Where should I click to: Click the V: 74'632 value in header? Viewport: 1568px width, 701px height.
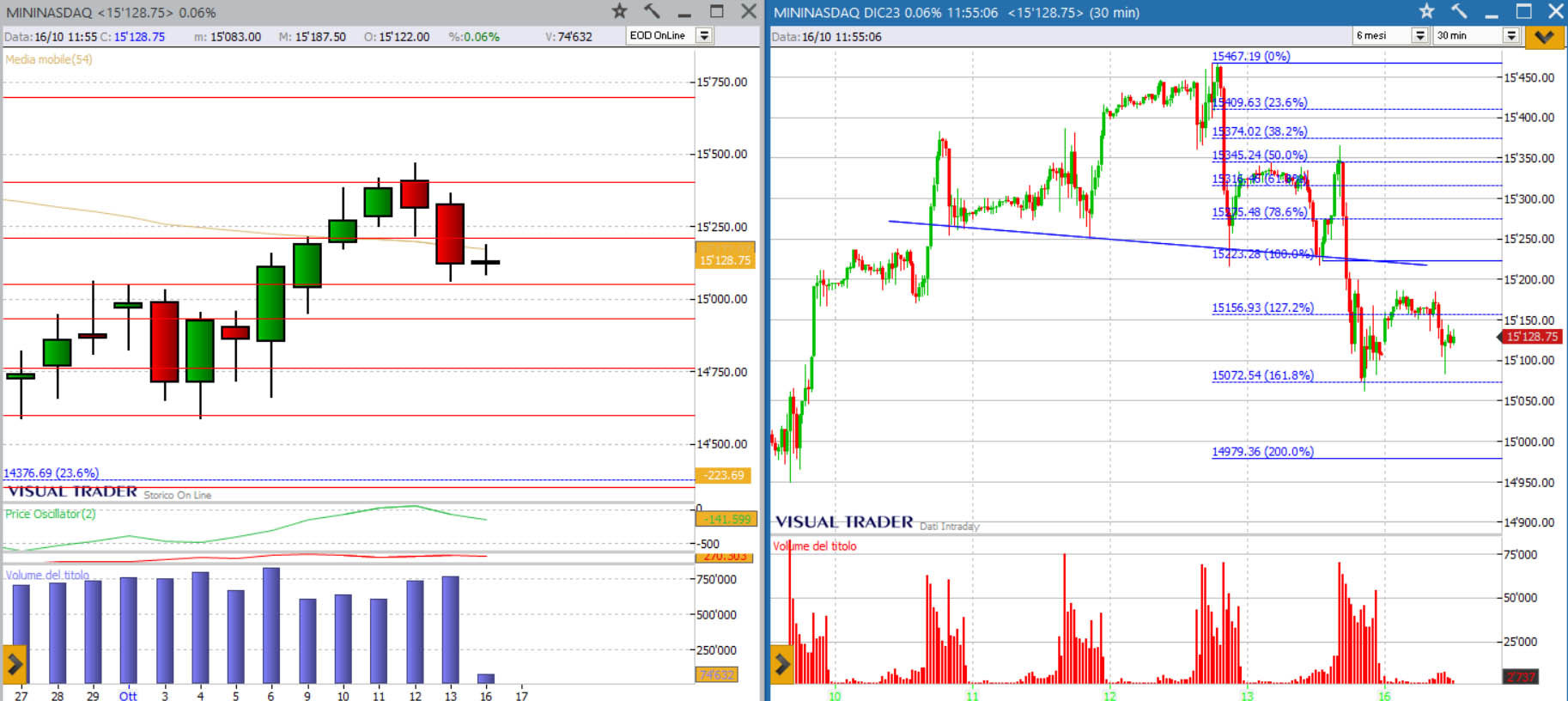click(568, 36)
